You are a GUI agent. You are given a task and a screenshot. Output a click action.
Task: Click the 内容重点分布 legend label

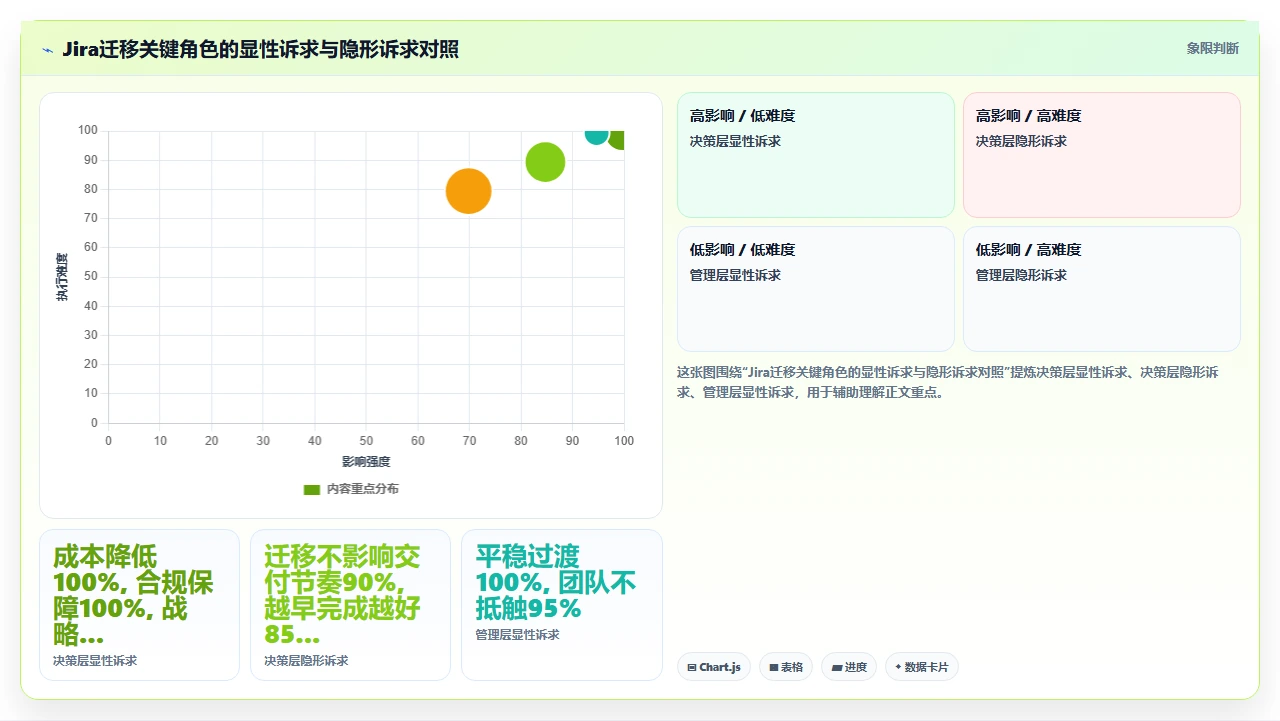pos(362,489)
